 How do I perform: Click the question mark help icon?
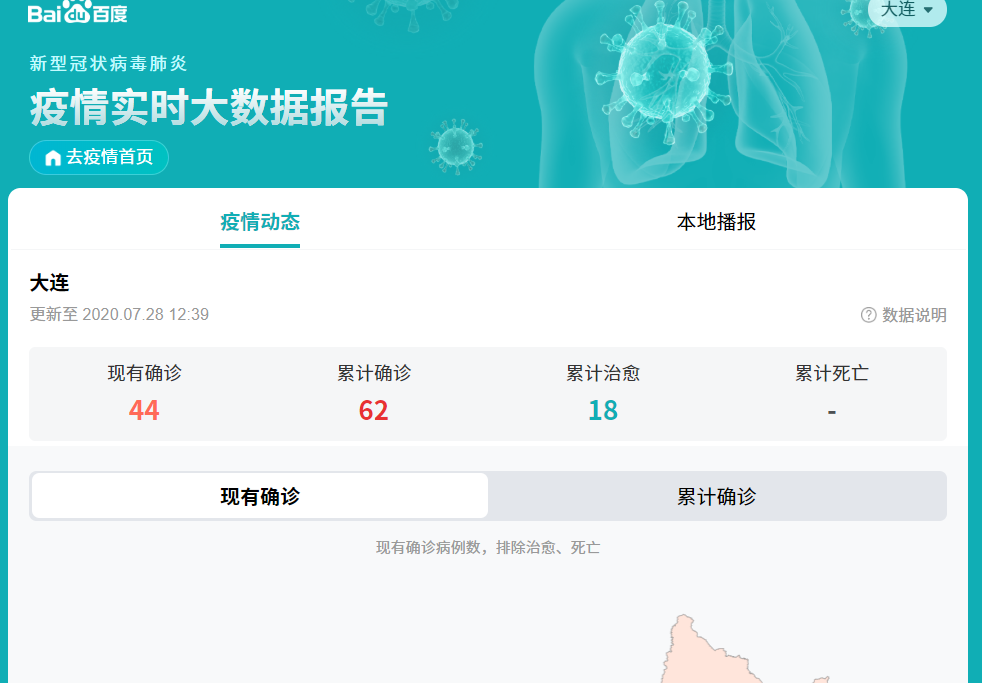(x=868, y=315)
